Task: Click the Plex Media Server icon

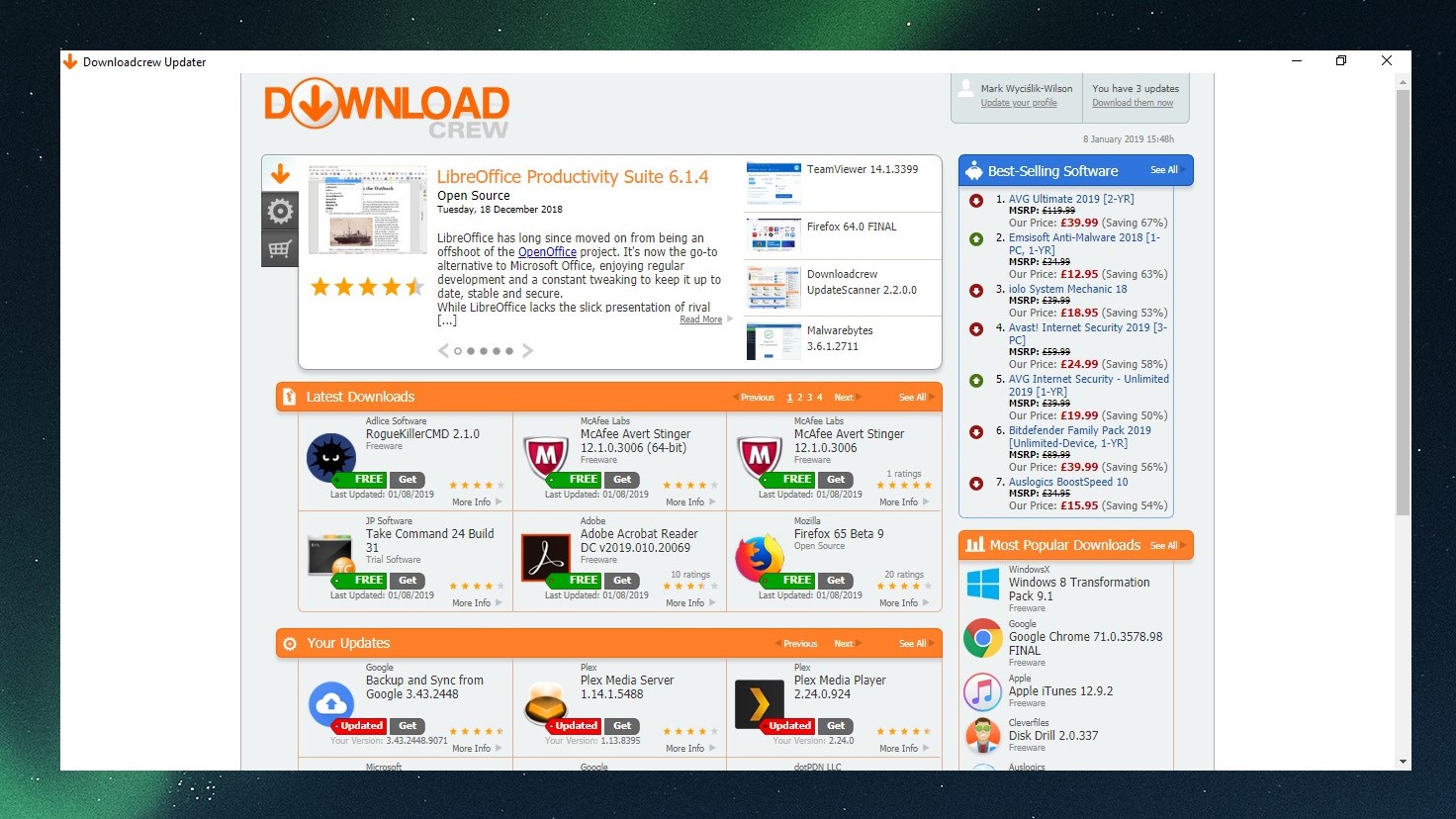Action: 545,704
